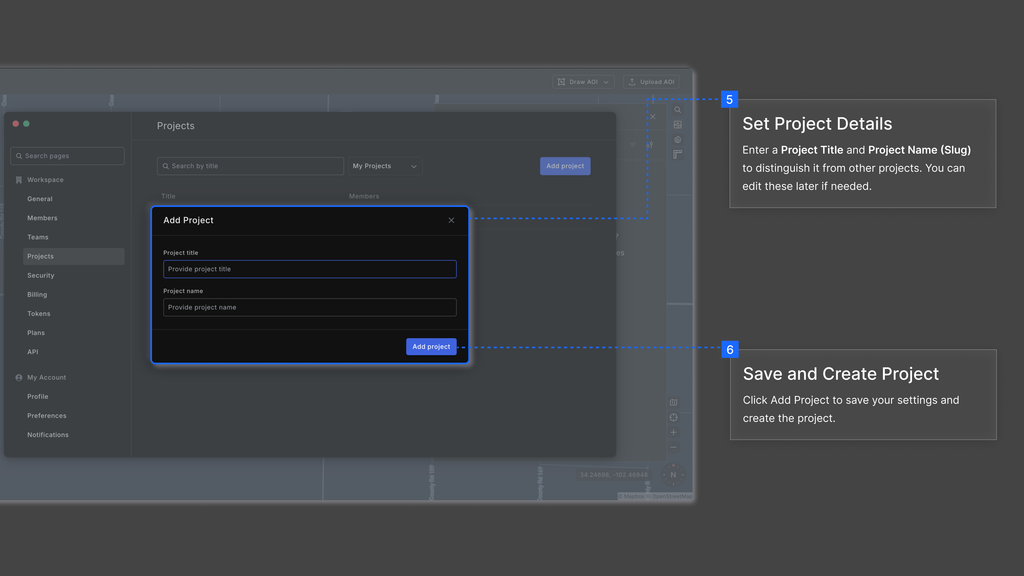
Task: Open Tokens settings page
Action: [x=39, y=313]
